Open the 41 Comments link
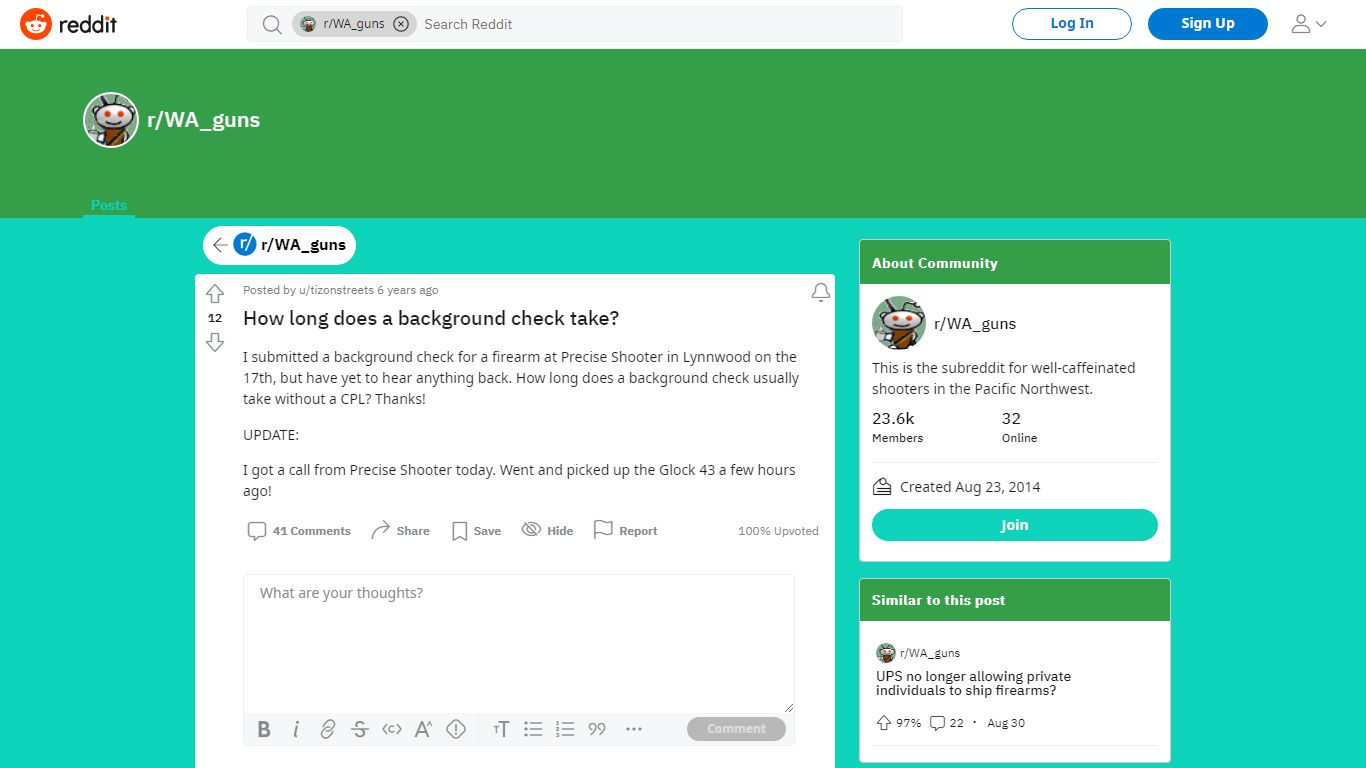The width and height of the screenshot is (1366, 768). pyautogui.click(x=299, y=531)
